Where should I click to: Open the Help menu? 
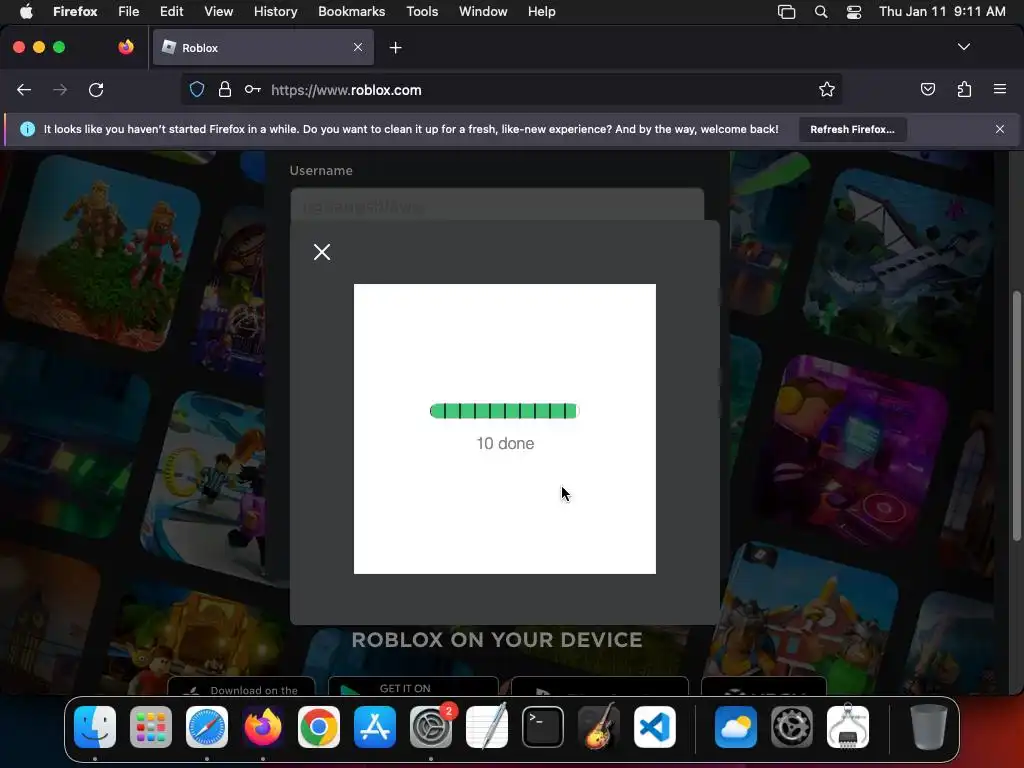541,11
